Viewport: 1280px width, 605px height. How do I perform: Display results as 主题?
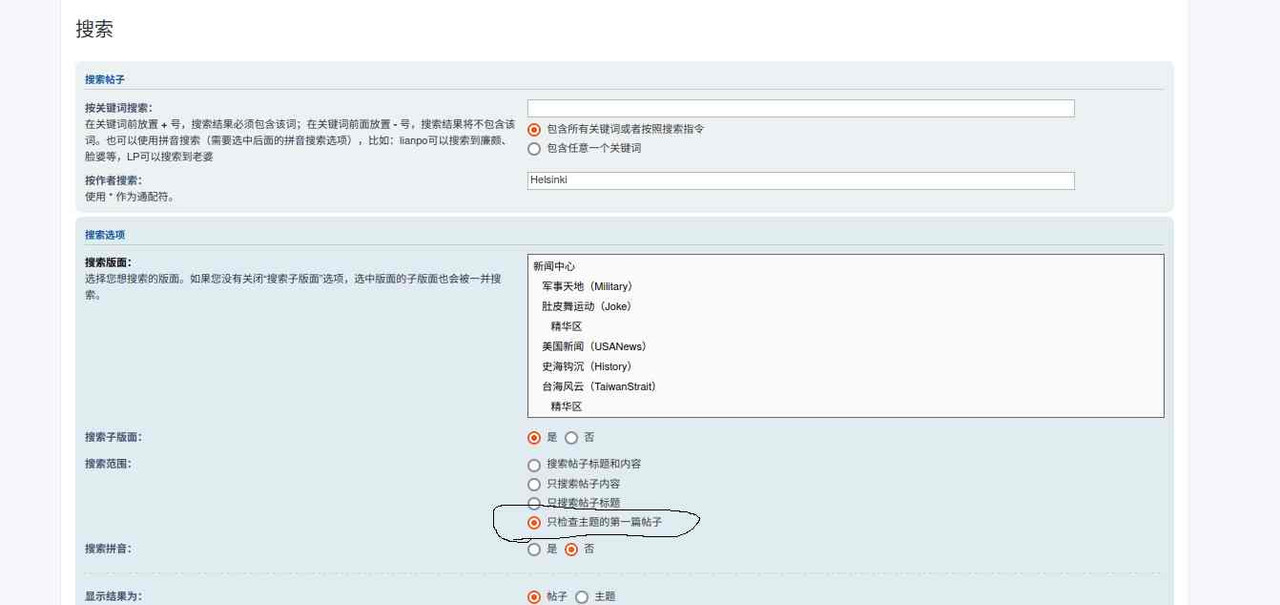[582, 597]
